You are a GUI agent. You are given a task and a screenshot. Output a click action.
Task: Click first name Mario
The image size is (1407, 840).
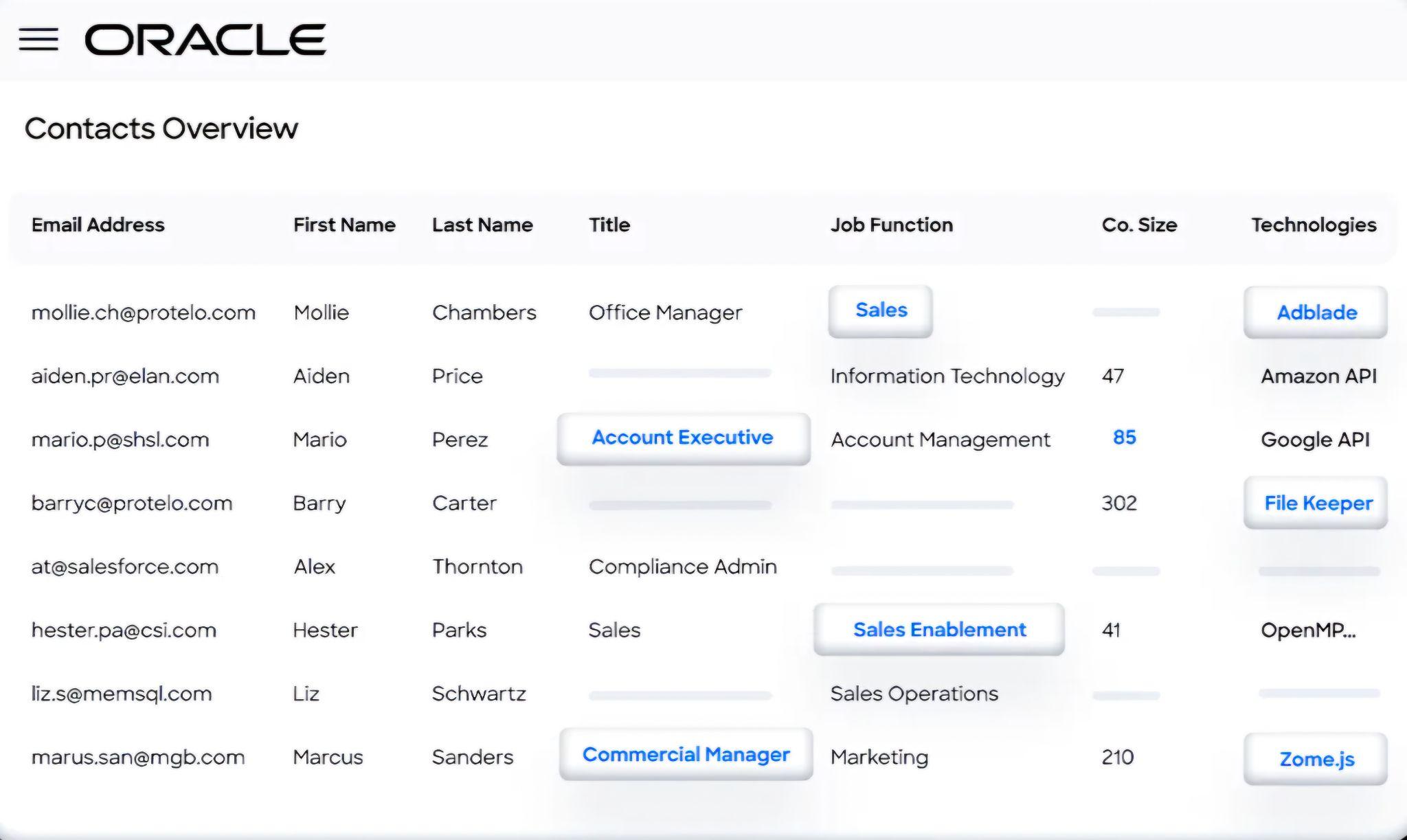320,440
